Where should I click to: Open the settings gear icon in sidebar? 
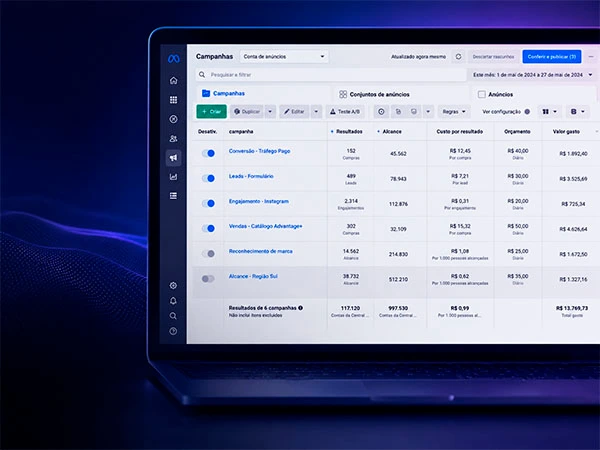click(x=173, y=285)
